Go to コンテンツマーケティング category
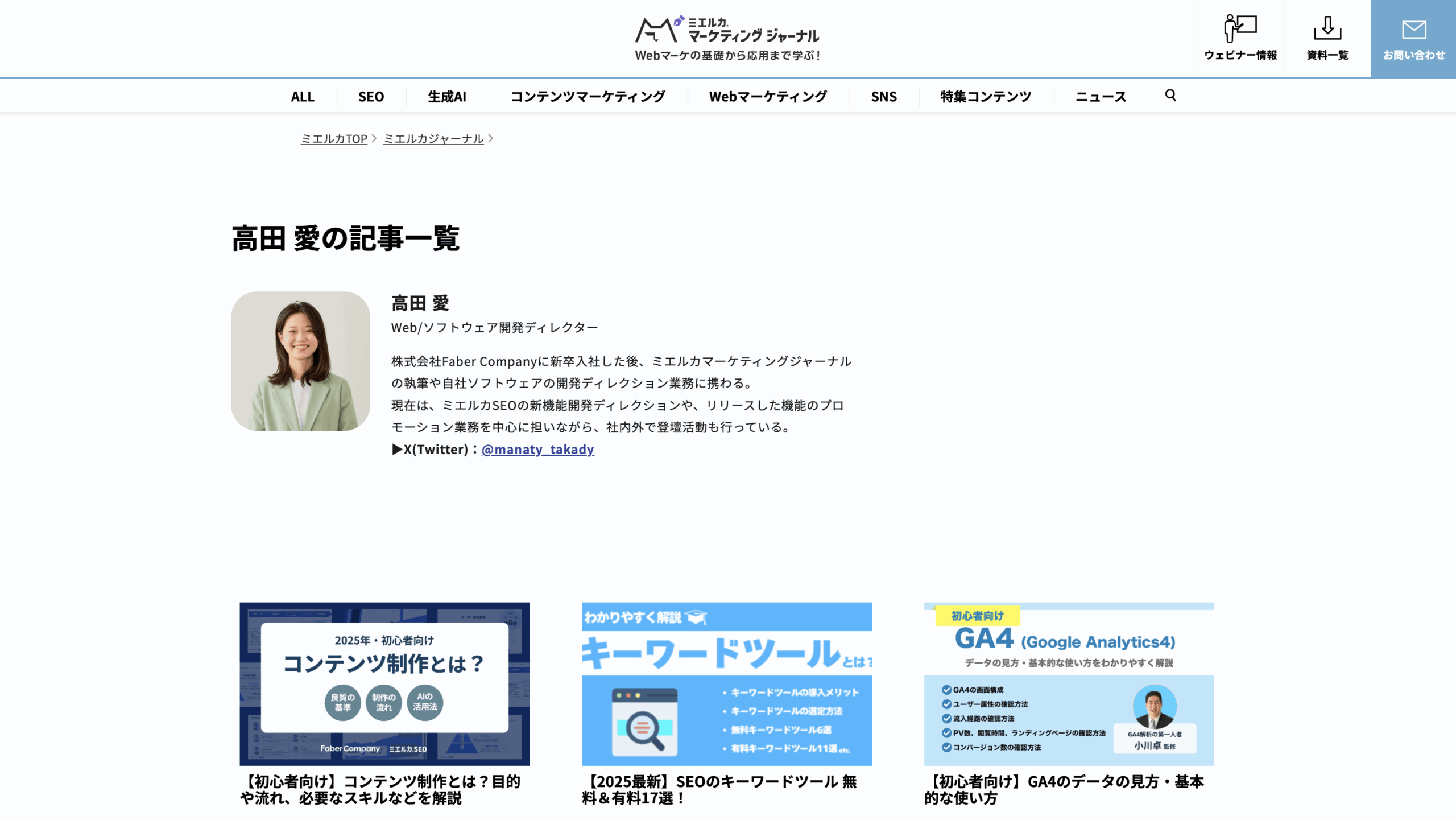1456x820 pixels. tap(588, 97)
